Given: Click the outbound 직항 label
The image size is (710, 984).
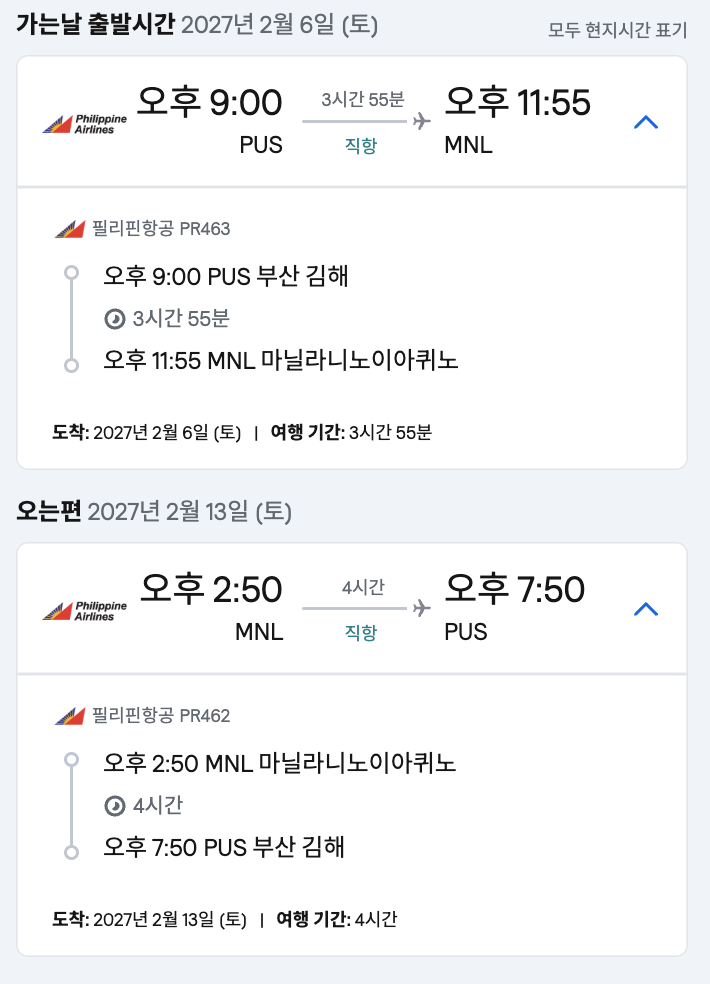Looking at the screenshot, I should point(361,146).
